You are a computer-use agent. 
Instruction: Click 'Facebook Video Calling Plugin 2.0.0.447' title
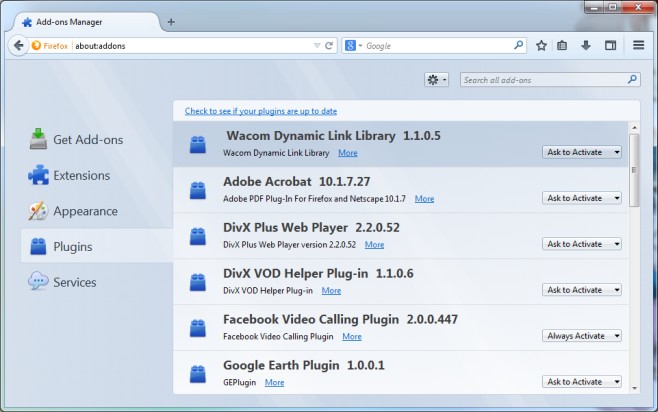[340, 319]
